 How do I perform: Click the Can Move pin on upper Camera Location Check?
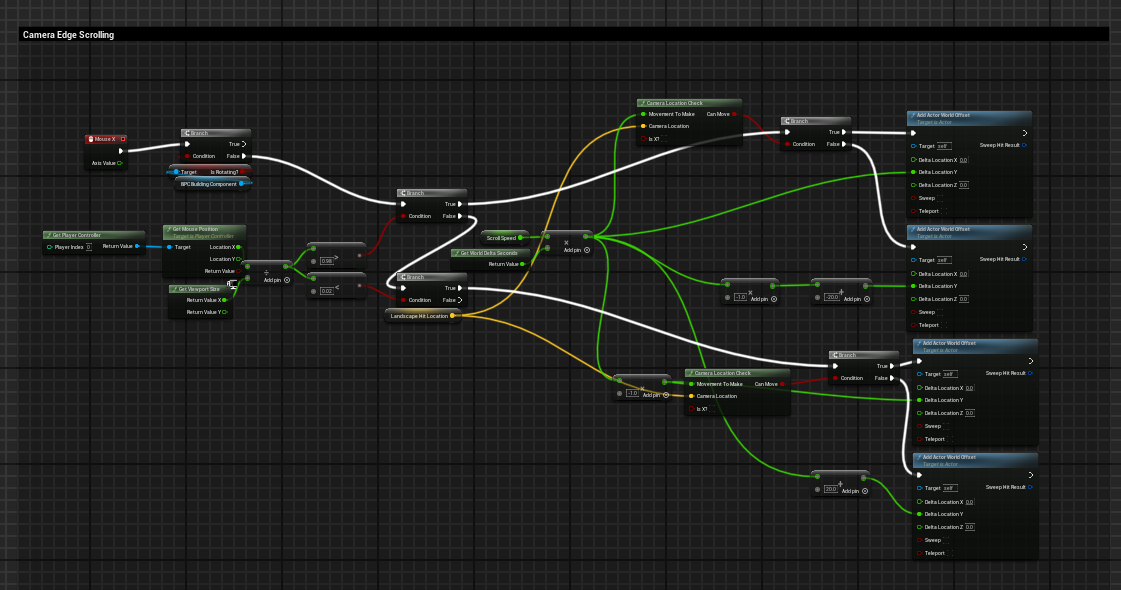(x=735, y=114)
